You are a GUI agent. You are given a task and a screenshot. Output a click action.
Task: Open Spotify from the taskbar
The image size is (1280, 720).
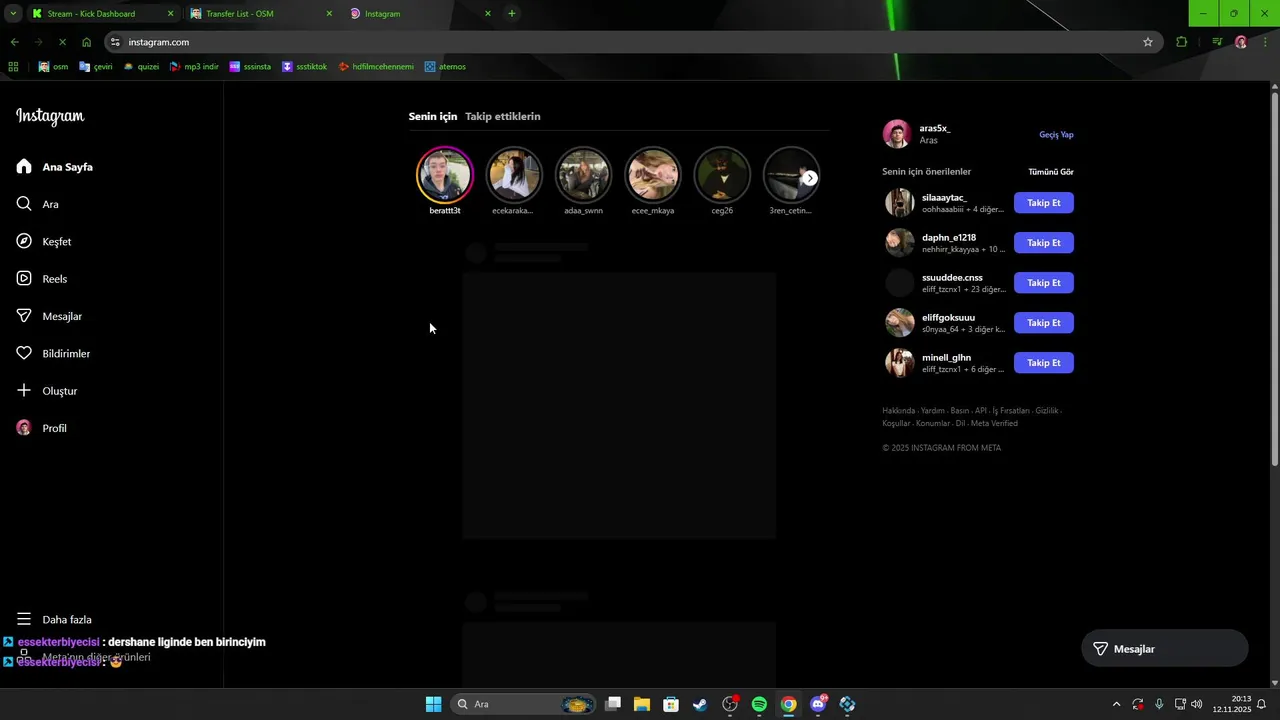pos(759,704)
